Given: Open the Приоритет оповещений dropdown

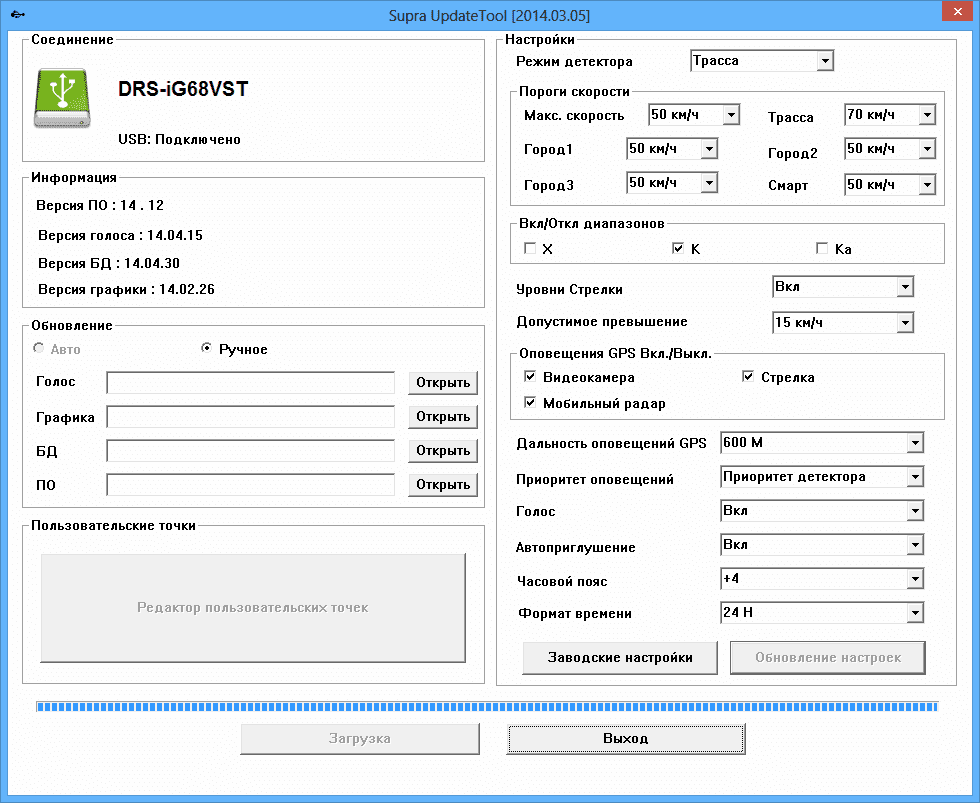Looking at the screenshot, I should pos(822,477).
